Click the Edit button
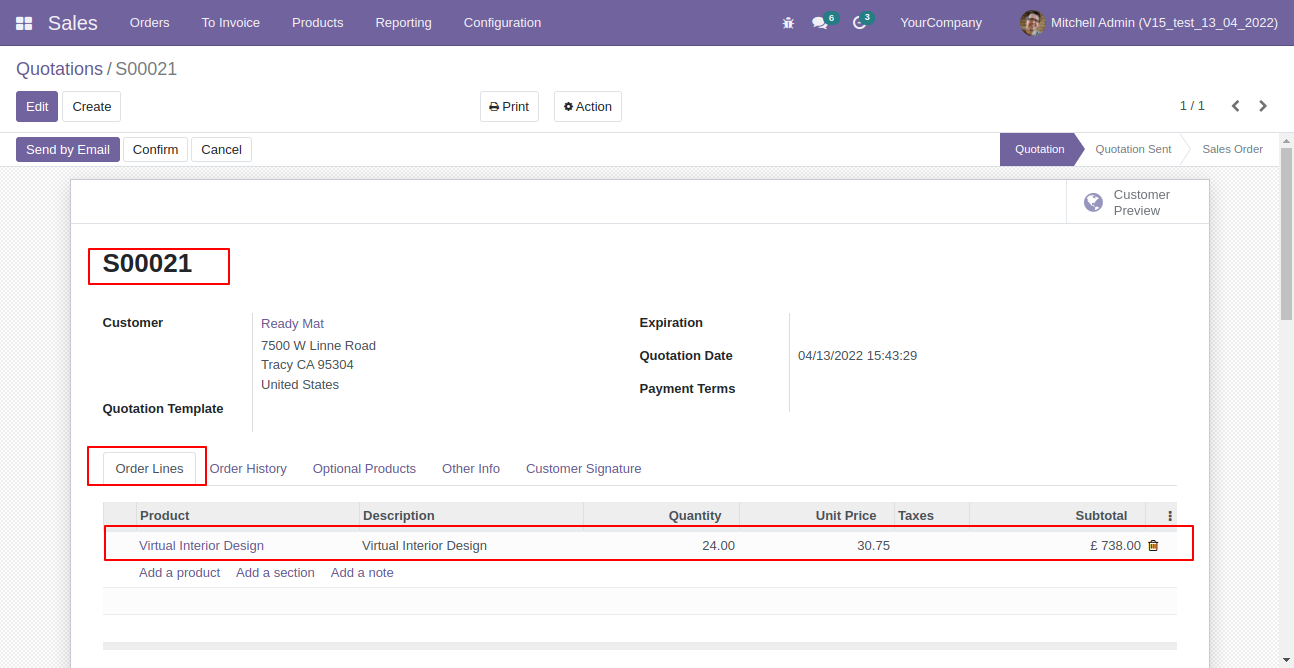Viewport: 1294px width, 668px height. point(37,107)
